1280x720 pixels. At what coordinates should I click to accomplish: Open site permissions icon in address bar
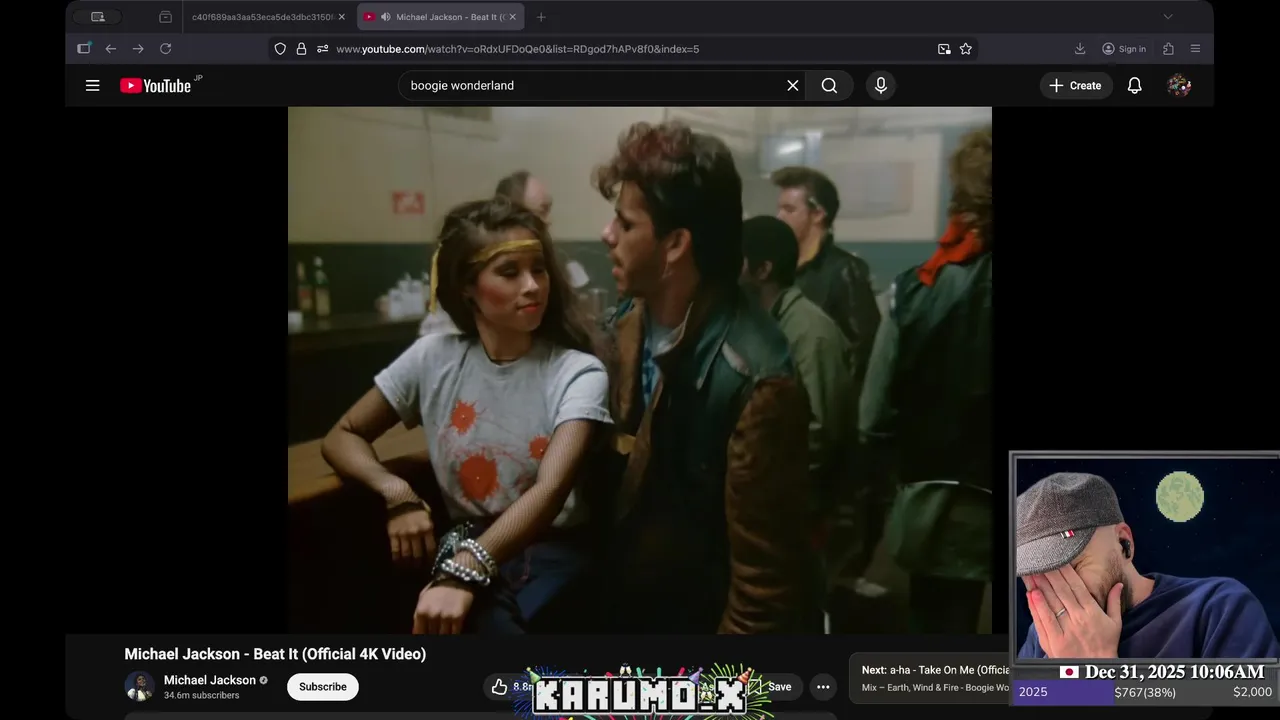pos(322,49)
